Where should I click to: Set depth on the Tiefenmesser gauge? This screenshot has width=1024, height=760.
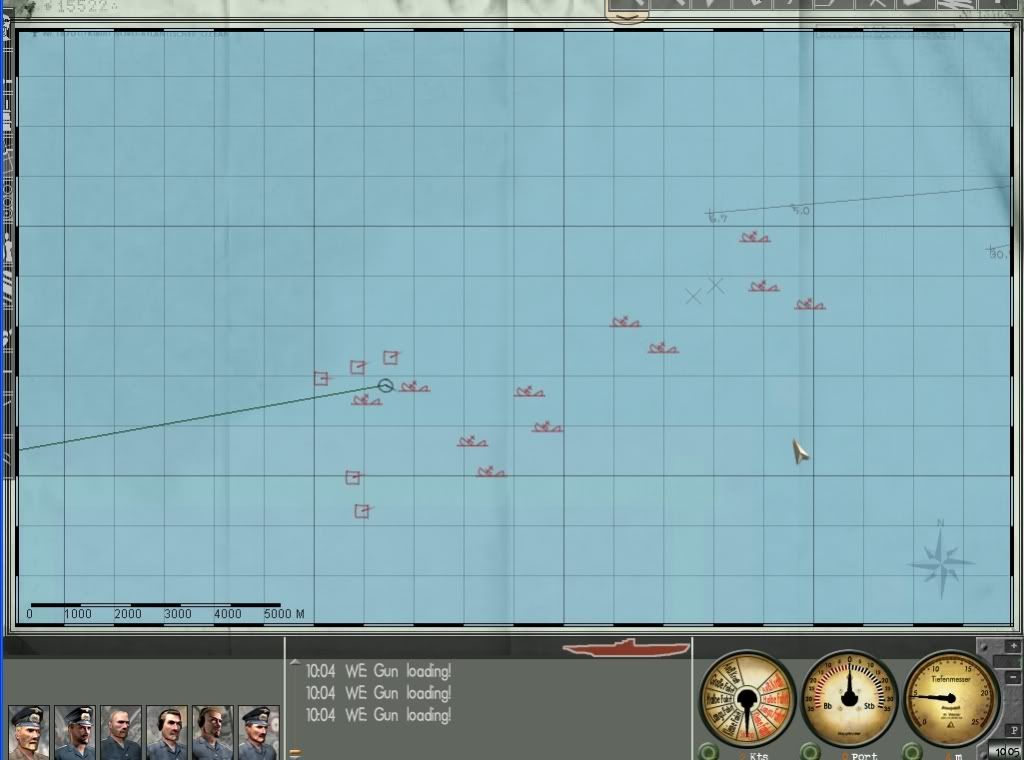pyautogui.click(x=951, y=699)
